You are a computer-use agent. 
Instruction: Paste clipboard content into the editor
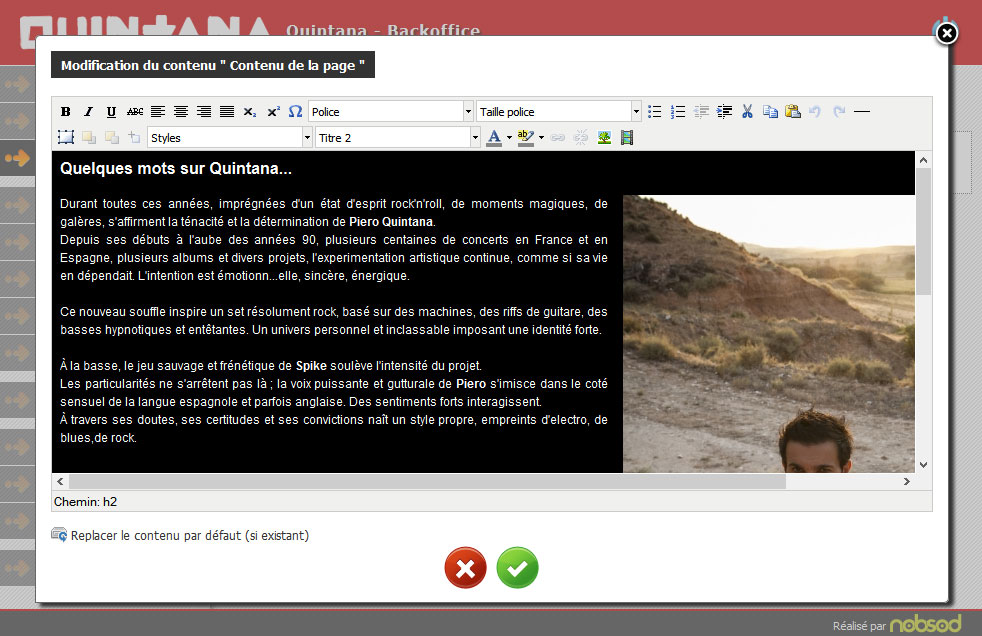point(793,111)
